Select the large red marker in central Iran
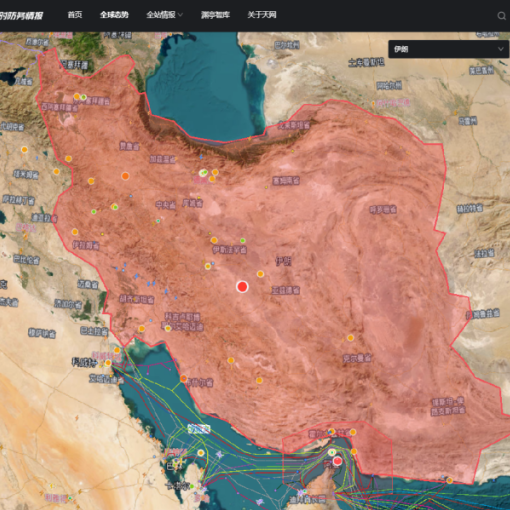 [x=242, y=286]
